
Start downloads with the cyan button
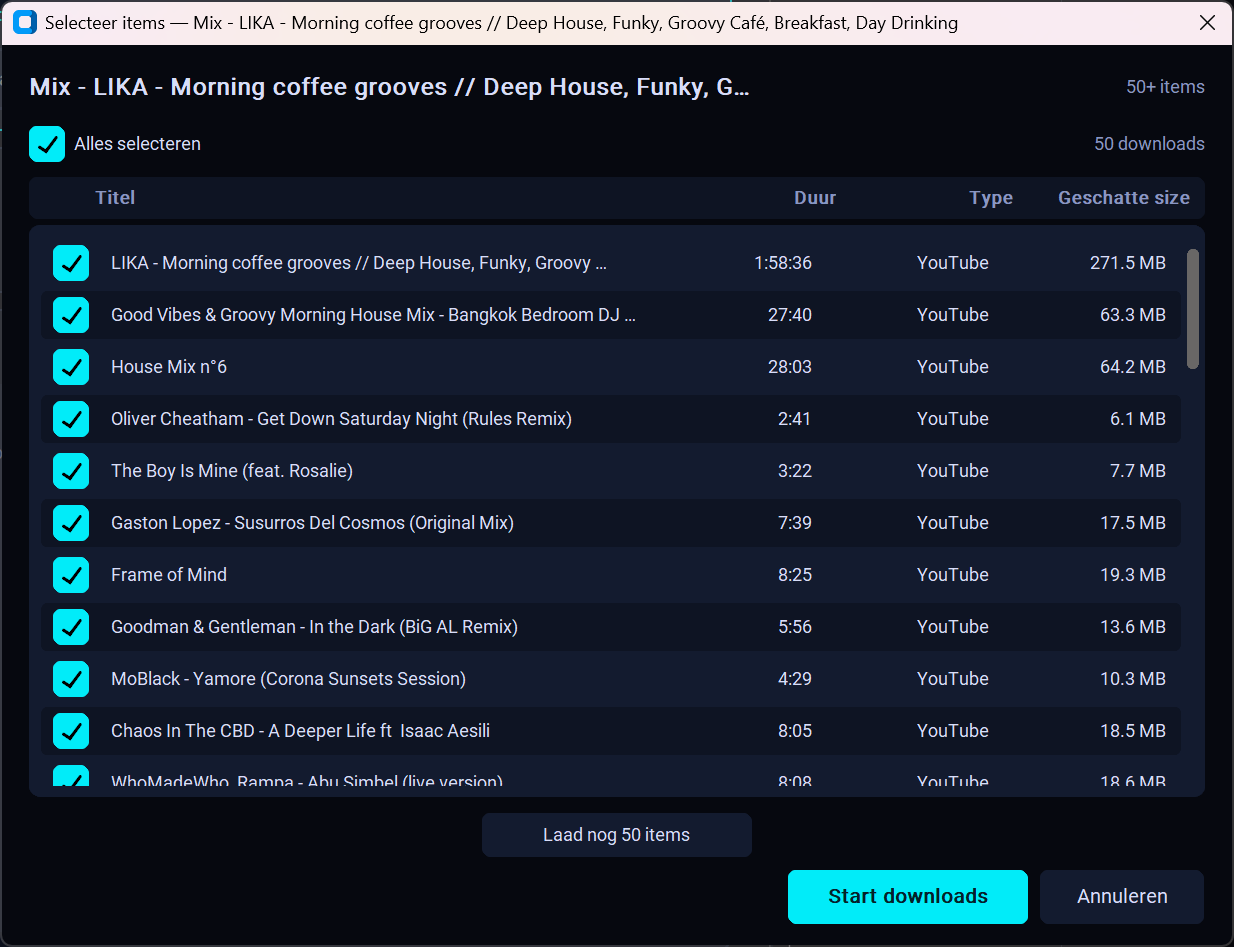point(908,897)
